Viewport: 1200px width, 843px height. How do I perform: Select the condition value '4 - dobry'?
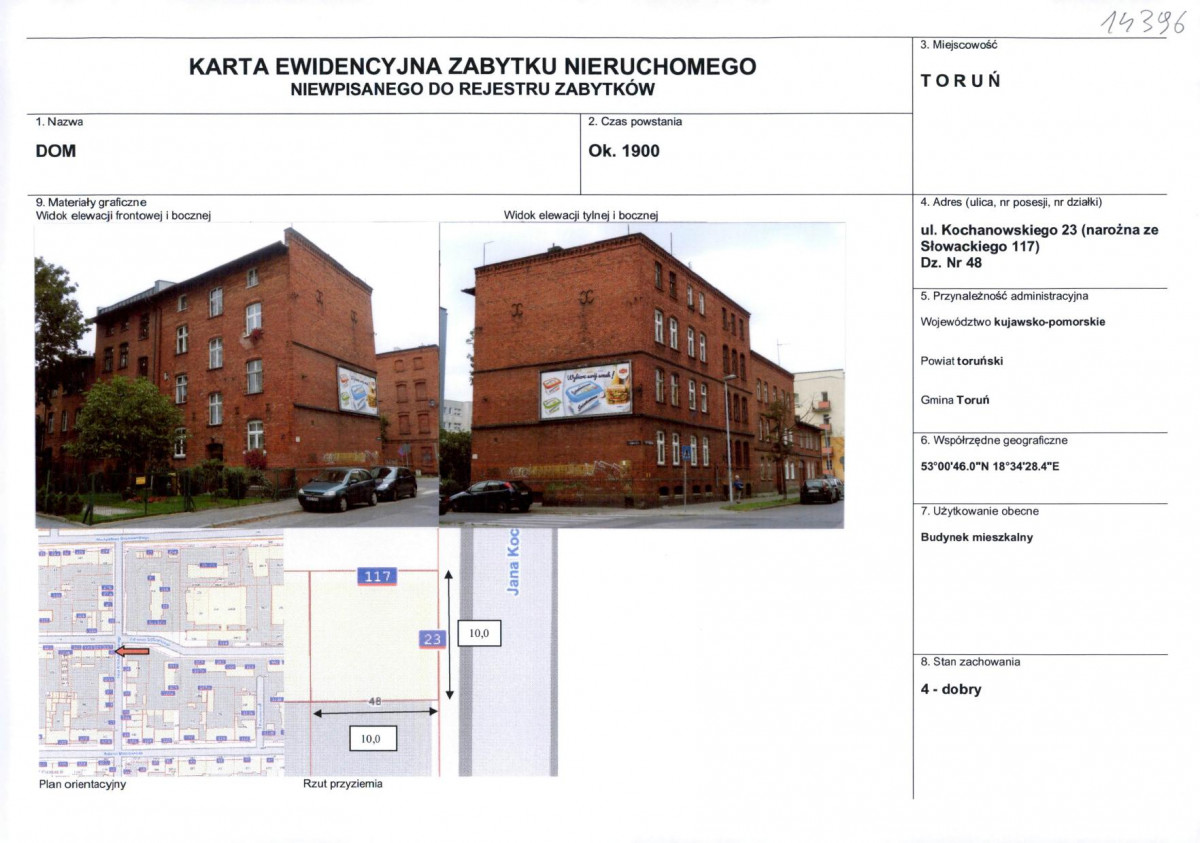[950, 690]
